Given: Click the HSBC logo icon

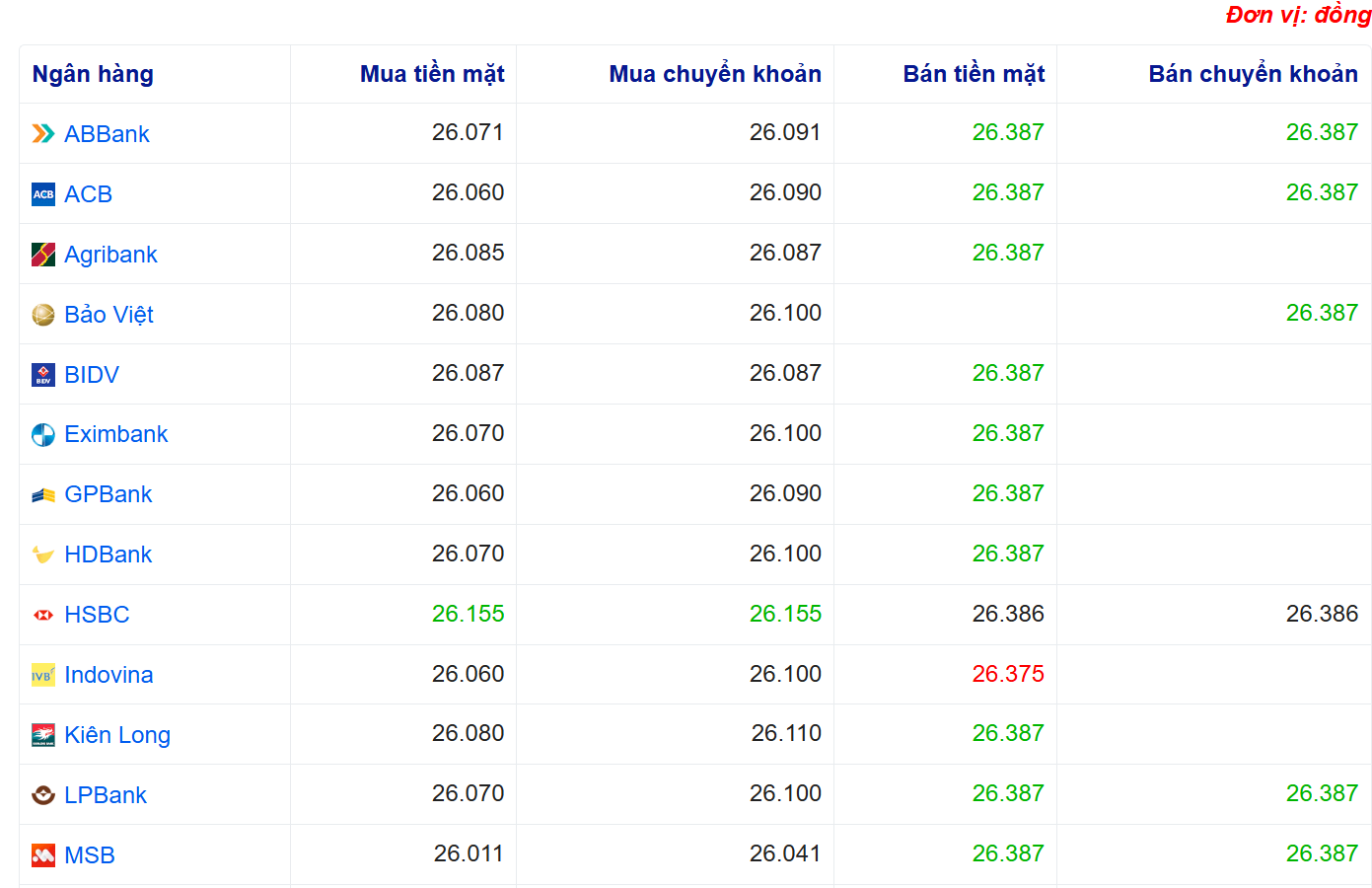Looking at the screenshot, I should (42, 615).
